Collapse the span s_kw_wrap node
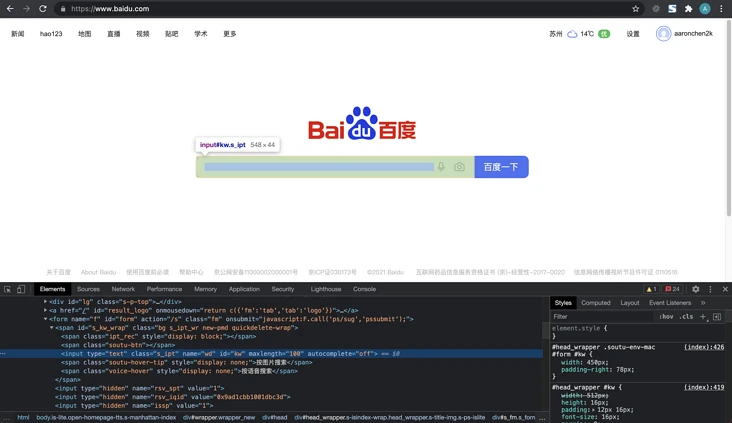This screenshot has width=732, height=423. pos(51,328)
